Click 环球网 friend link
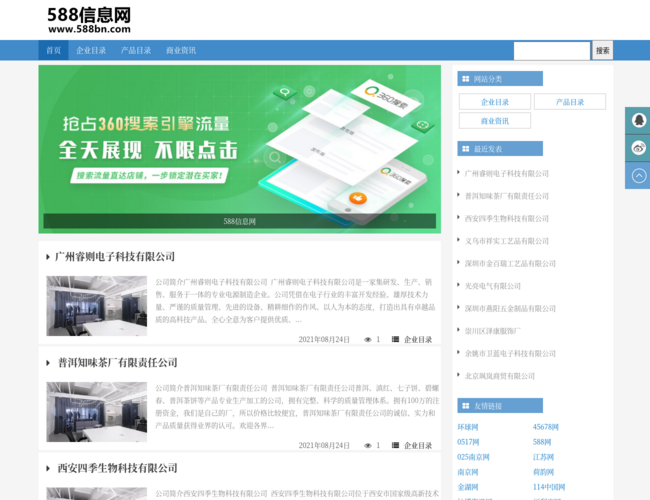Image resolution: width=650 pixels, height=500 pixels. [468, 427]
